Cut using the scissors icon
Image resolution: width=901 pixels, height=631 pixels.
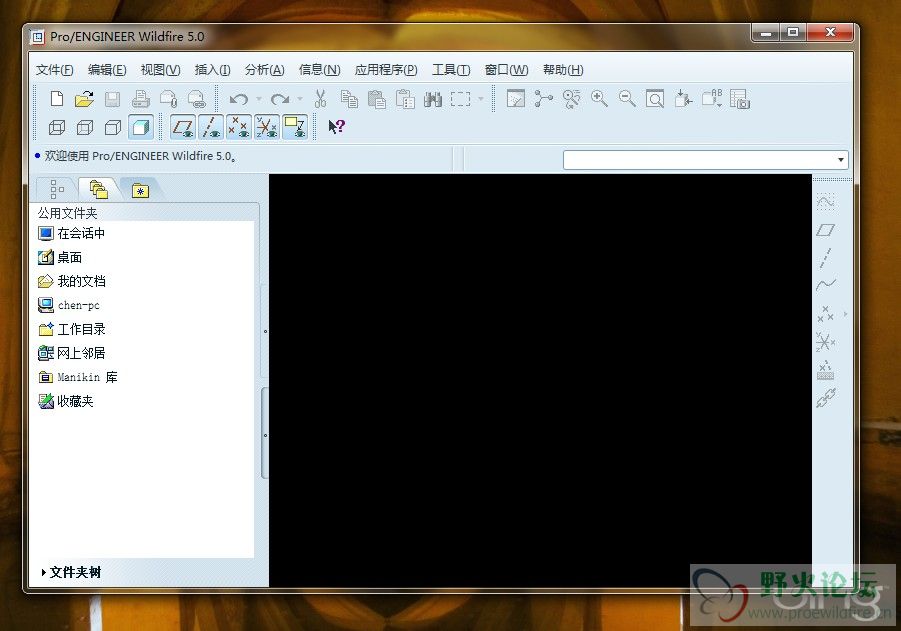(321, 99)
